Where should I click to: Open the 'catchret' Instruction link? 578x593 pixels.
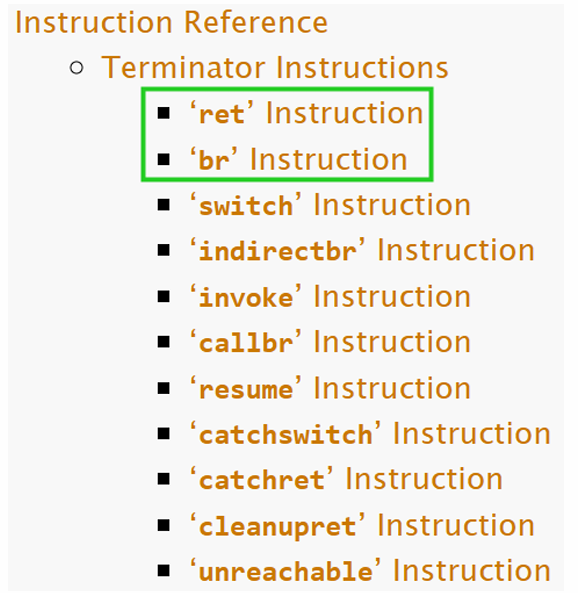(346, 480)
